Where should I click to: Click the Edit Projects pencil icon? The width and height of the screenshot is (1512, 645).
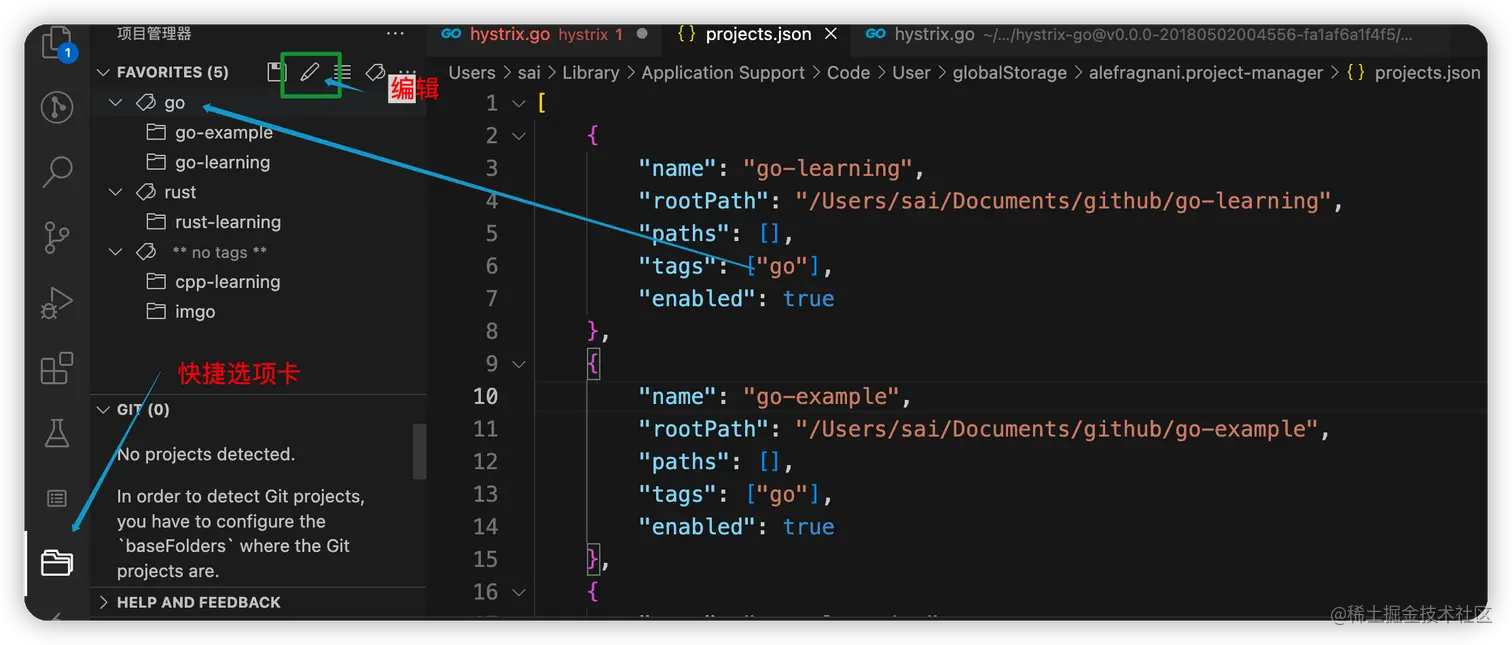tap(310, 72)
